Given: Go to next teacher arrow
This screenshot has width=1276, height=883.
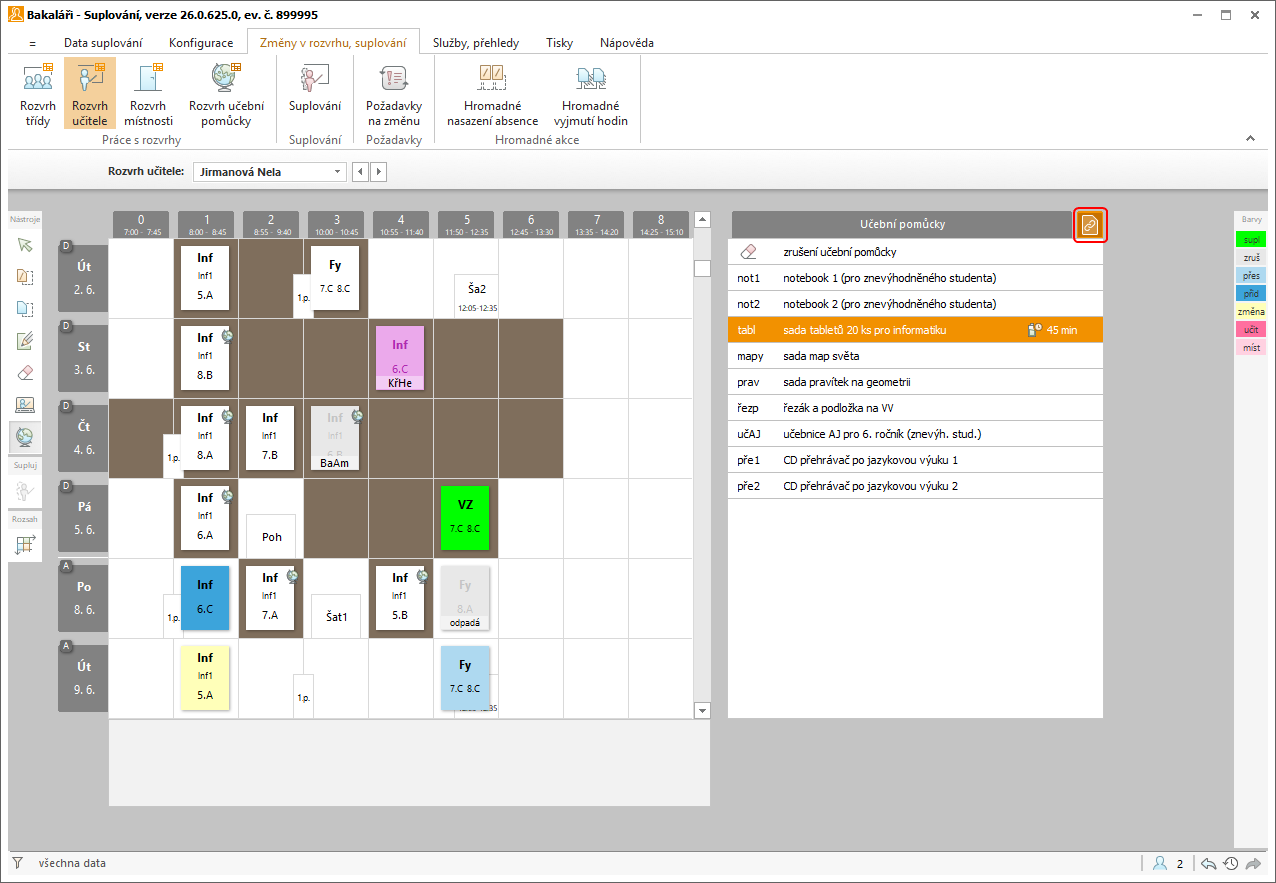Looking at the screenshot, I should (378, 172).
